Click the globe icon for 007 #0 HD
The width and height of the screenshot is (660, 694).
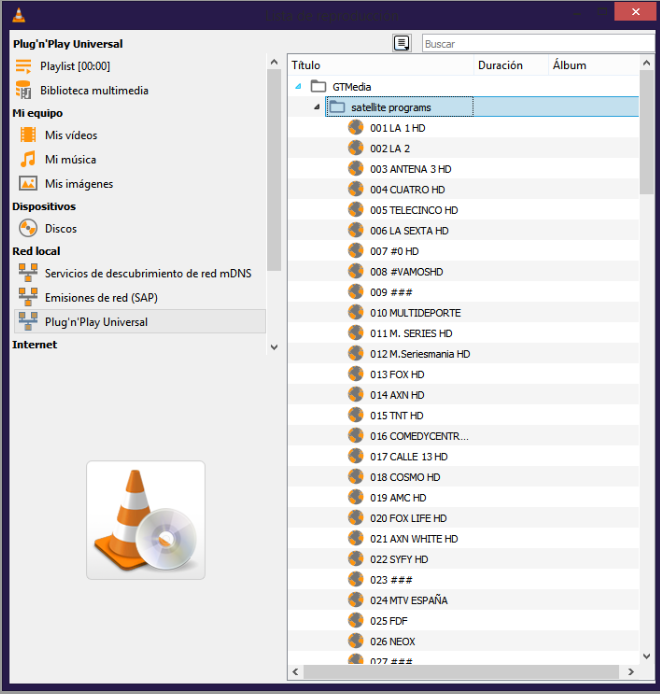pyautogui.click(x=355, y=251)
